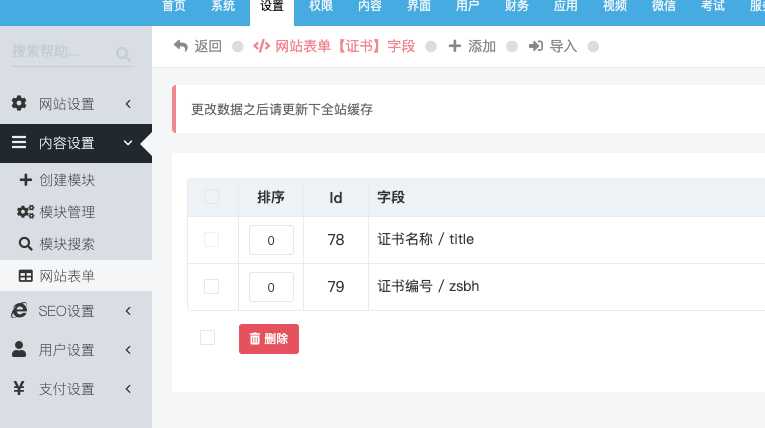
Task: Expand the 用户设置 chevron
Action: (128, 350)
